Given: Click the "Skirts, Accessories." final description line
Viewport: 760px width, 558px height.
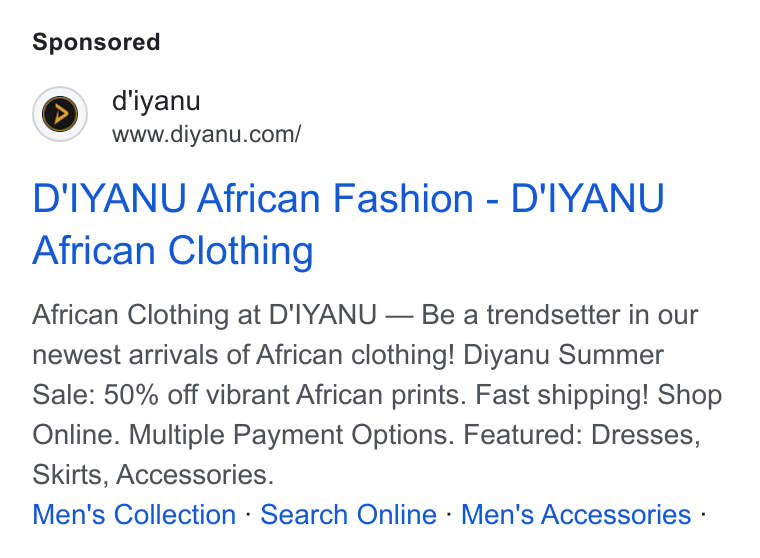Looking at the screenshot, I should click(153, 474).
